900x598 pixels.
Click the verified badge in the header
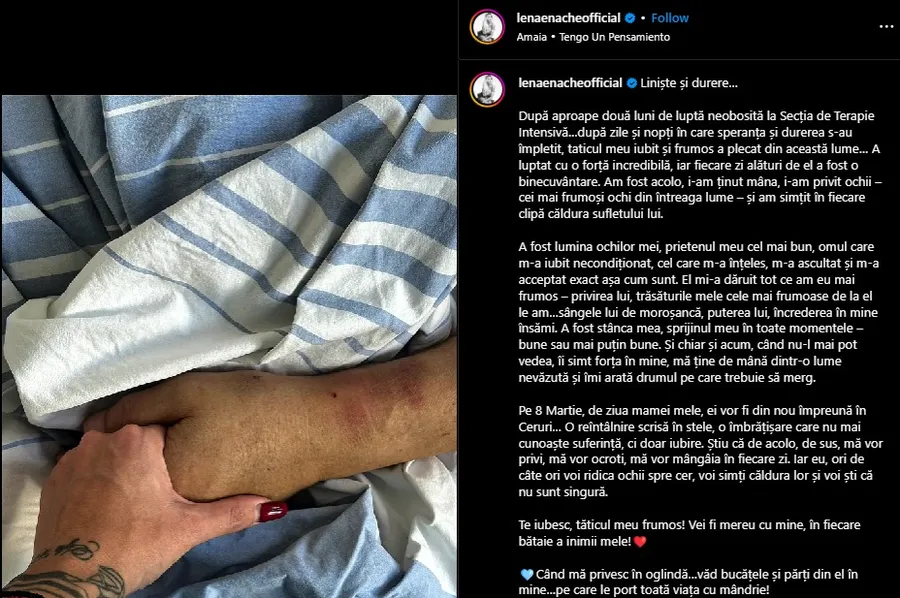[630, 18]
